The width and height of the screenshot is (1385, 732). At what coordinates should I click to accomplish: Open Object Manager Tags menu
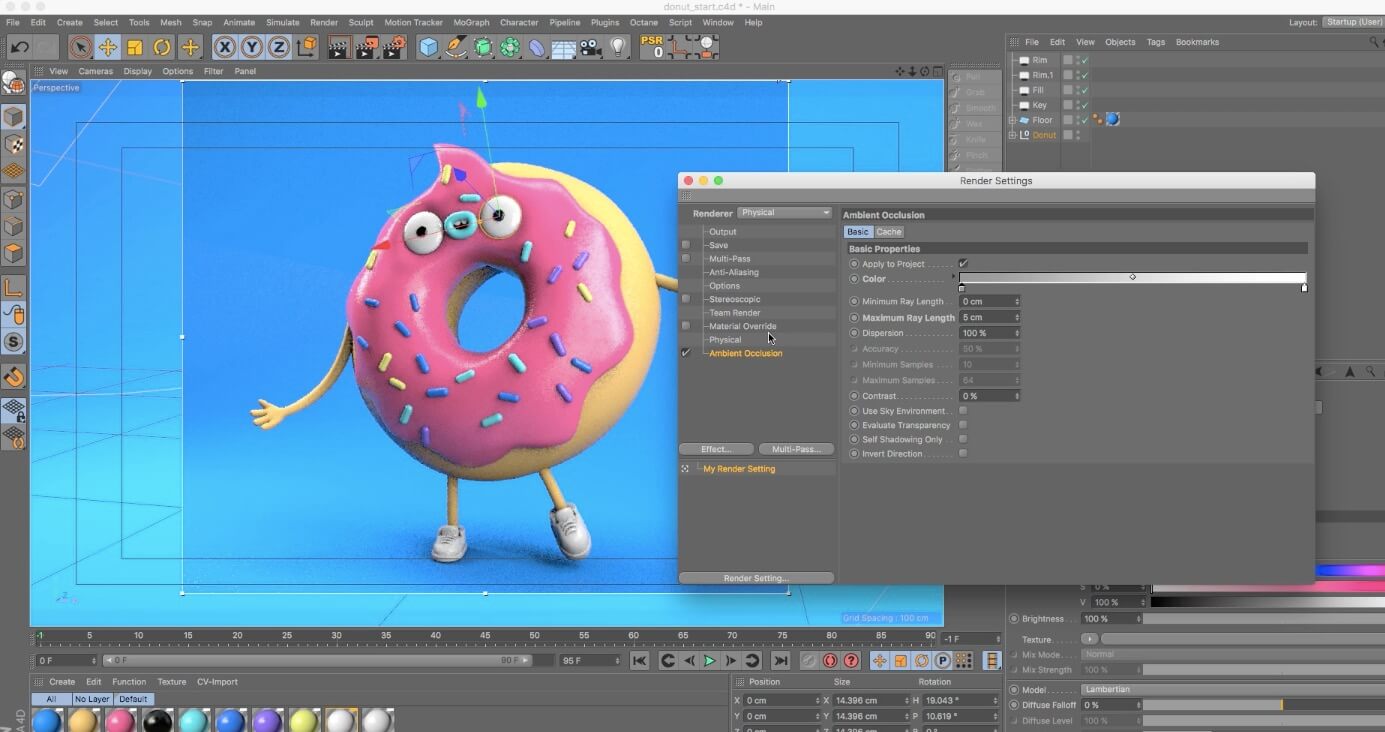click(x=1156, y=42)
